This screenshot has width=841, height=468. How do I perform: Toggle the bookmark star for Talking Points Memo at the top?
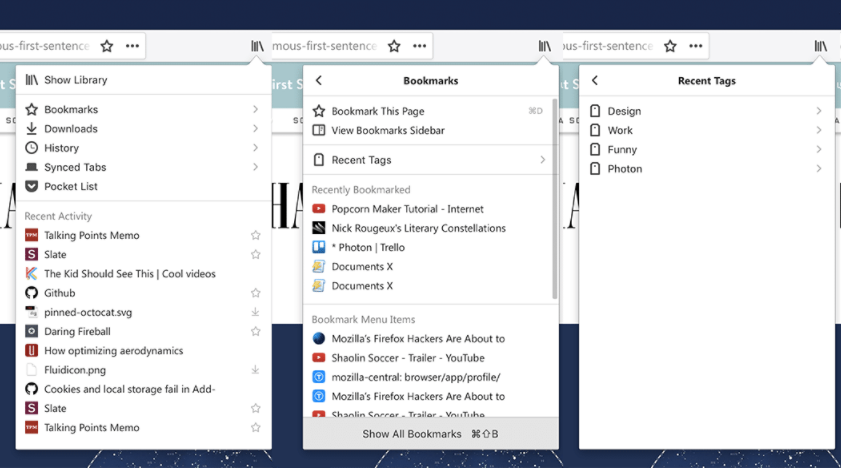pos(255,235)
